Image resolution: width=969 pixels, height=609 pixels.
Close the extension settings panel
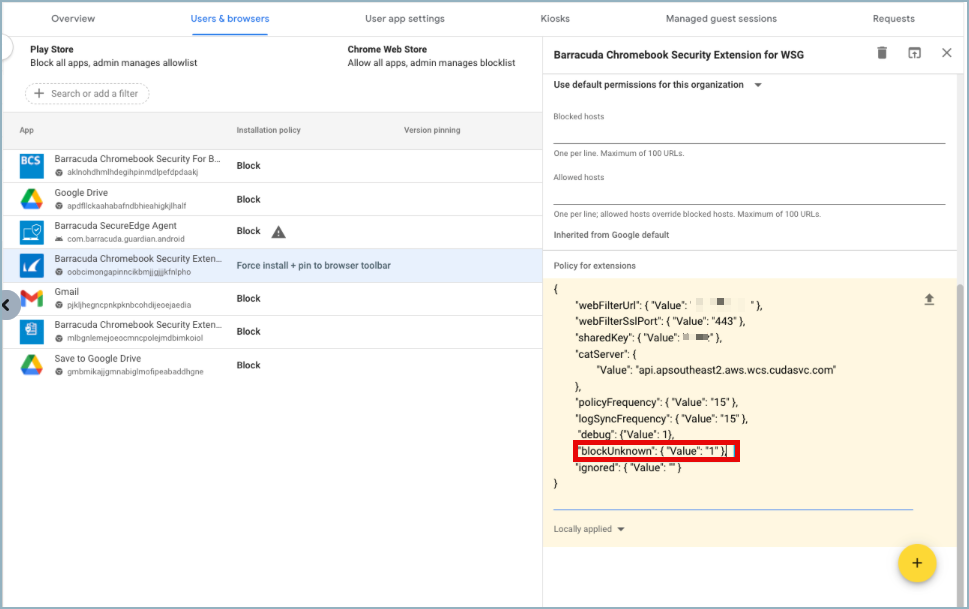[x=946, y=53]
